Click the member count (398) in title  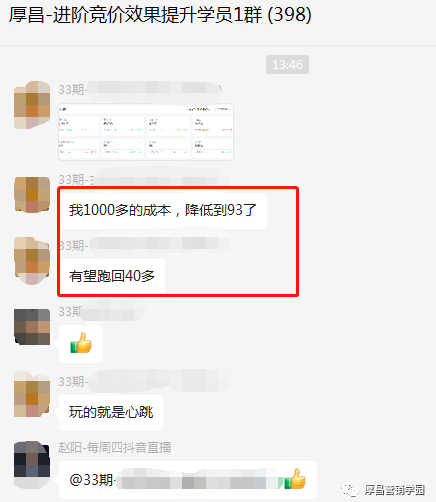290,15
